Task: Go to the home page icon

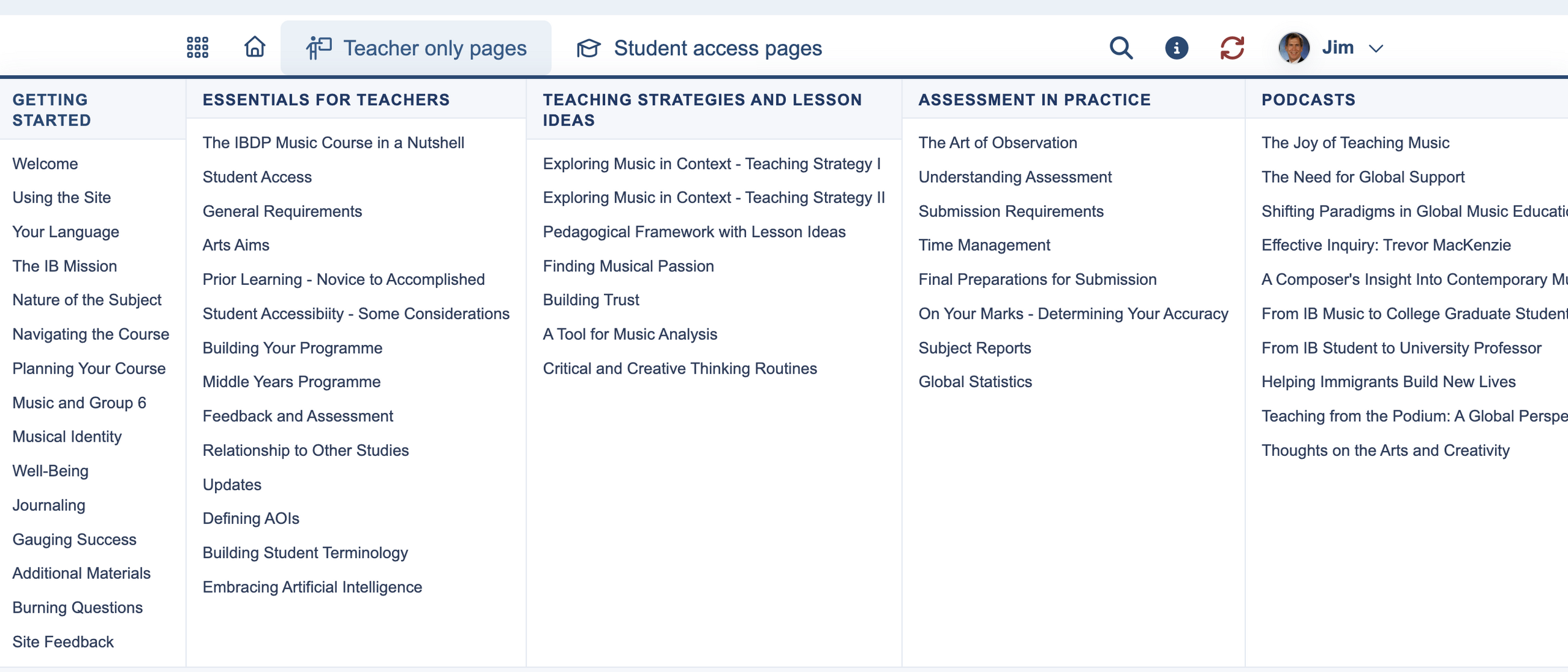Action: [255, 47]
